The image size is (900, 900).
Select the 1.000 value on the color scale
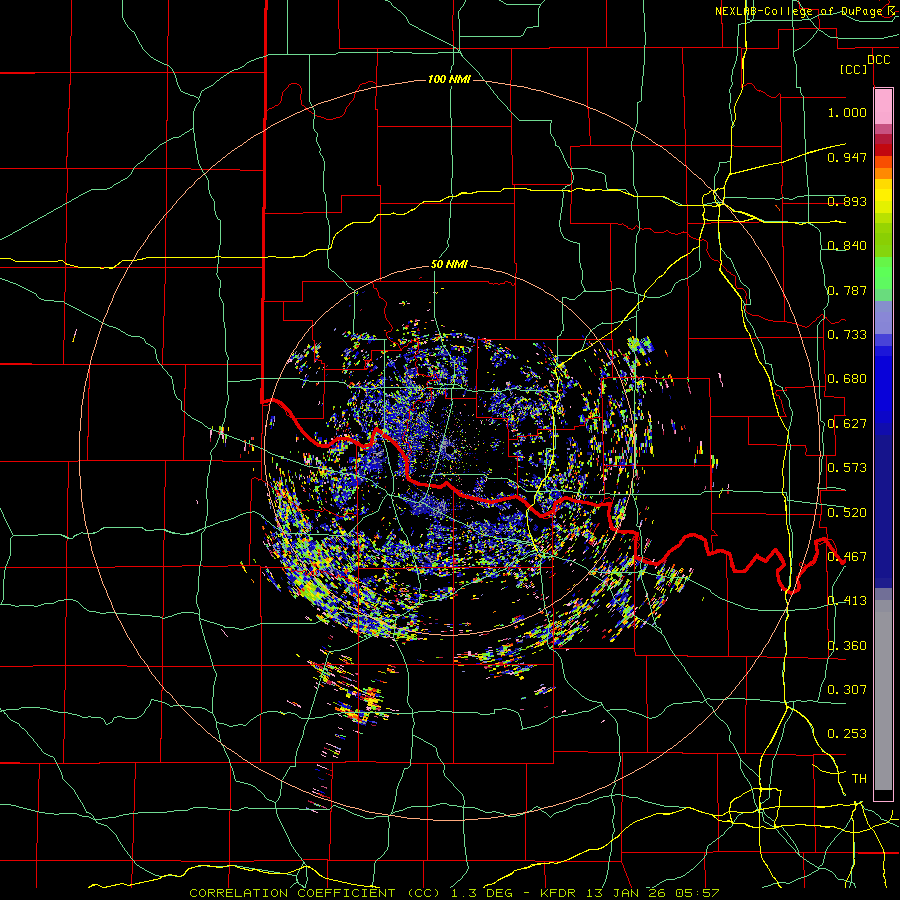coord(847,112)
